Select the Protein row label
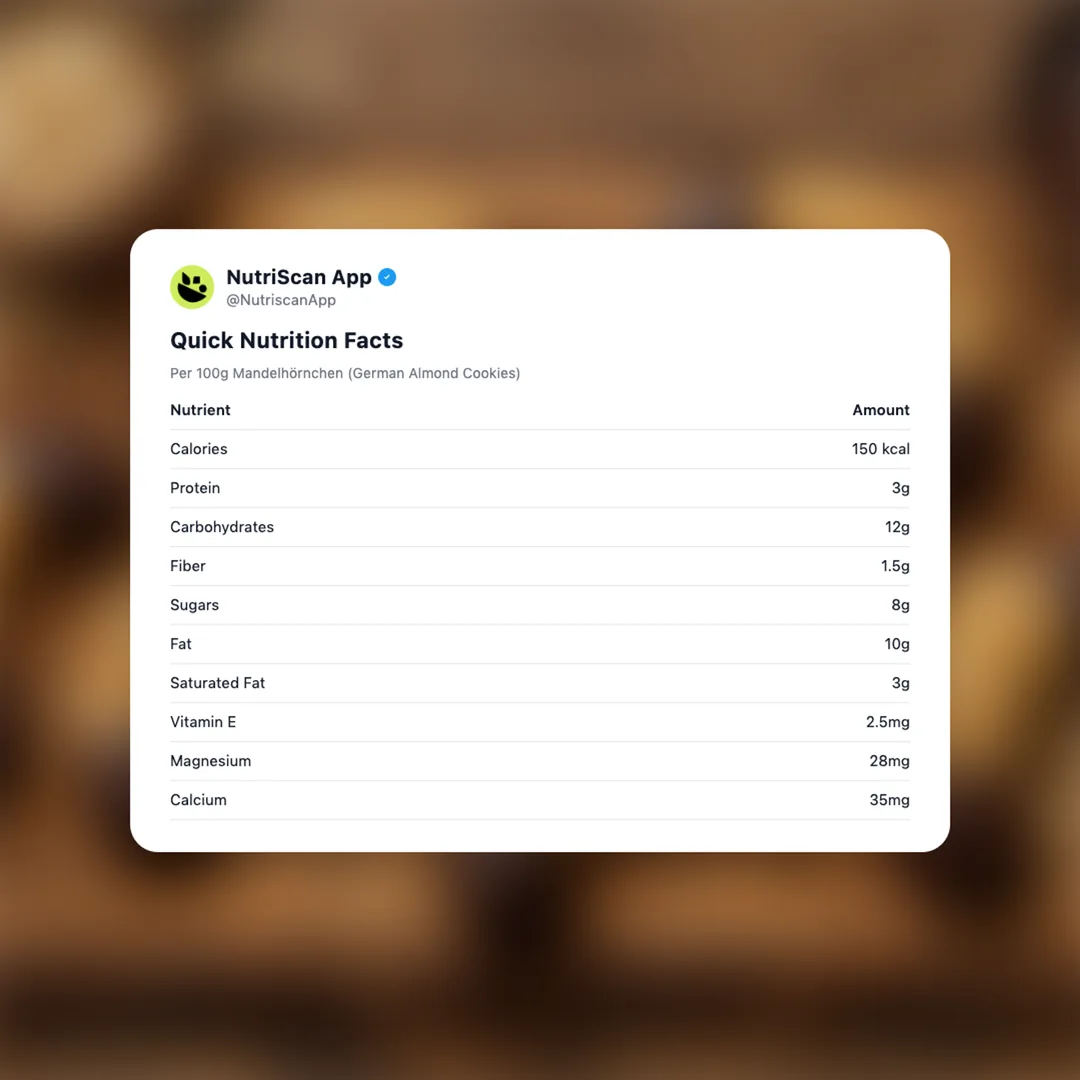 195,488
